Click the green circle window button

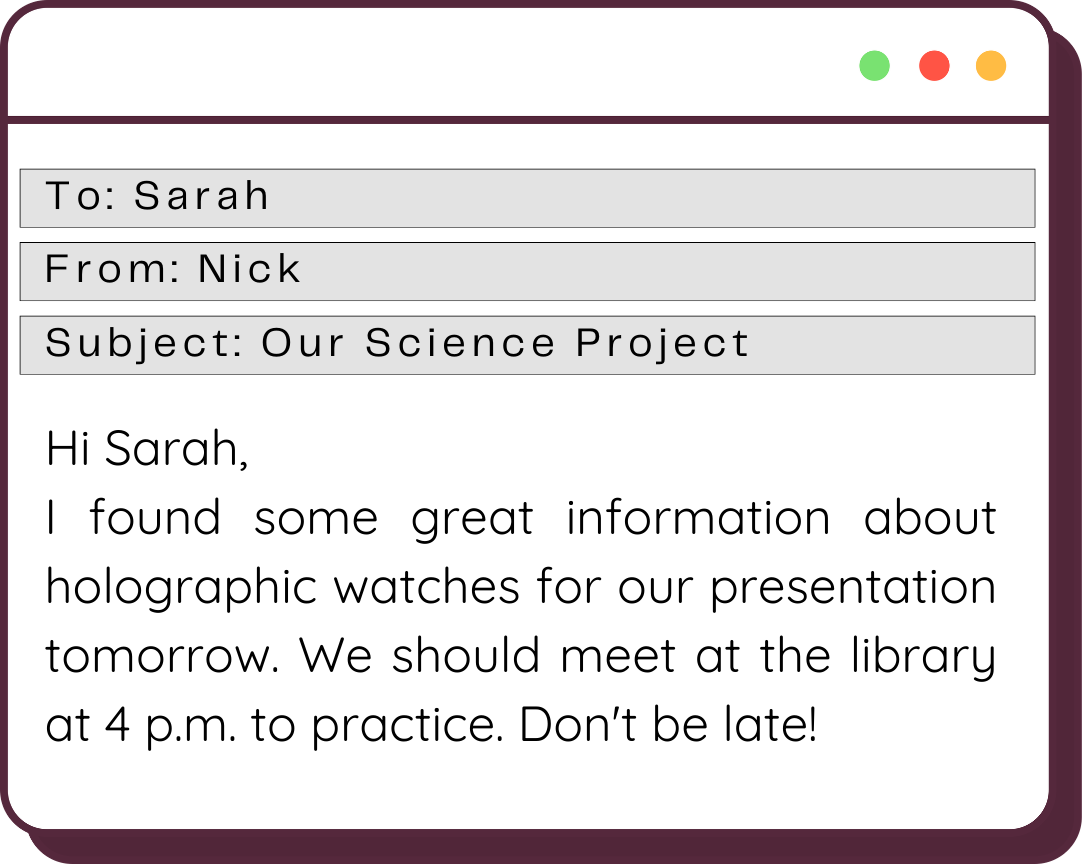pyautogui.click(x=874, y=66)
